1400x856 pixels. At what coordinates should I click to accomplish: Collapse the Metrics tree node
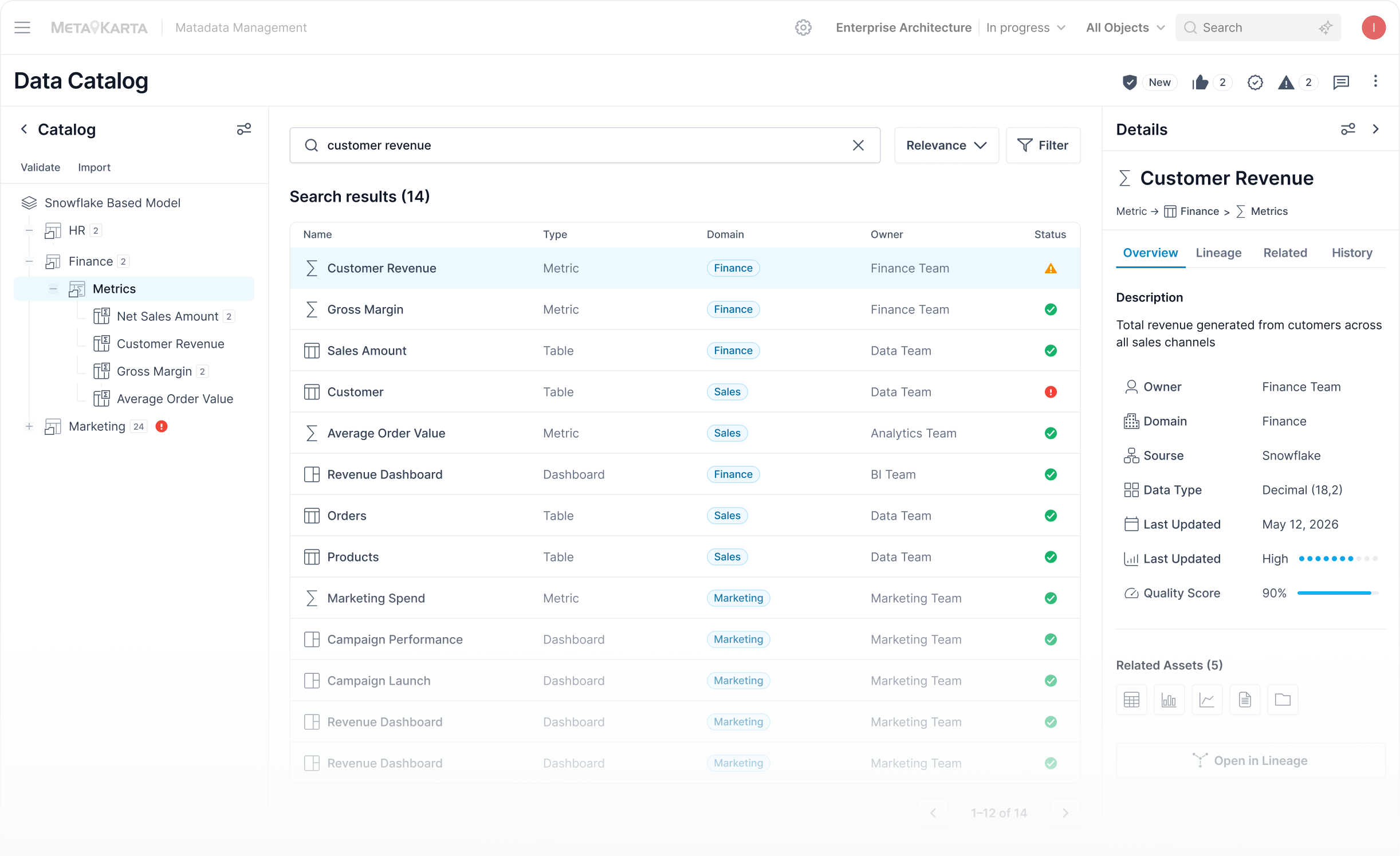point(53,289)
